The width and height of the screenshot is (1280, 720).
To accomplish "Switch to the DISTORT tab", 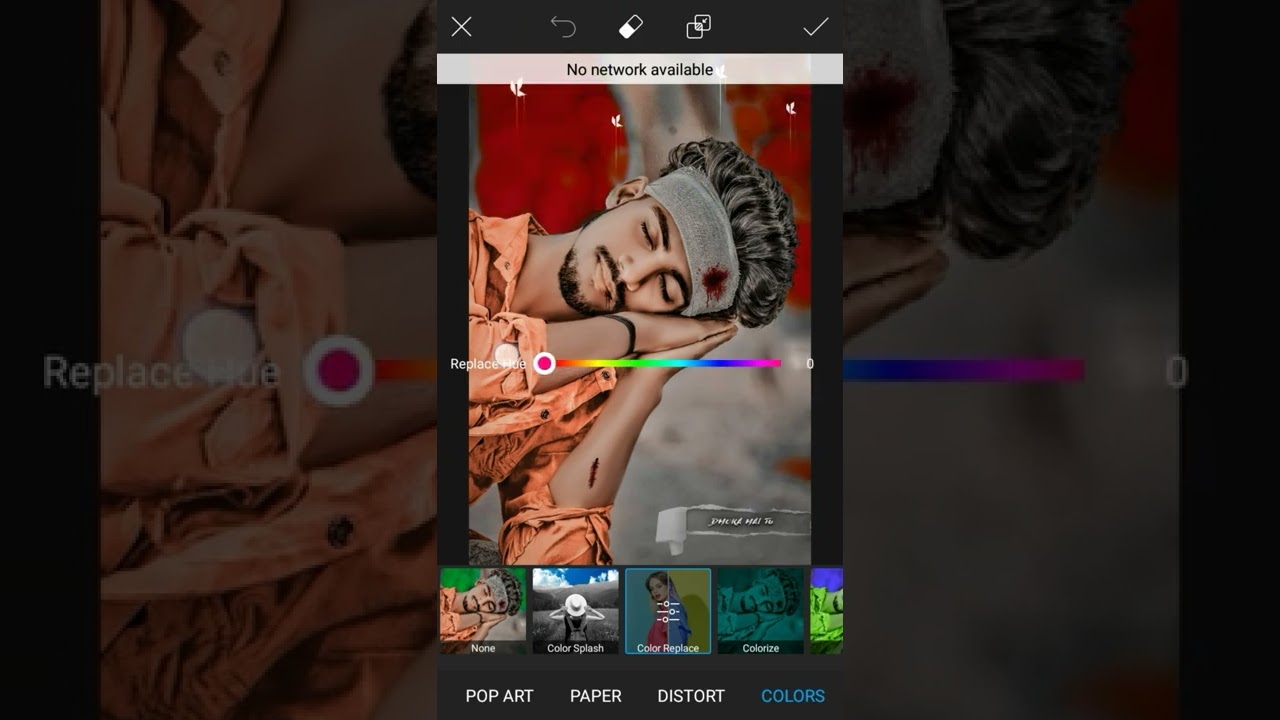I will point(691,696).
